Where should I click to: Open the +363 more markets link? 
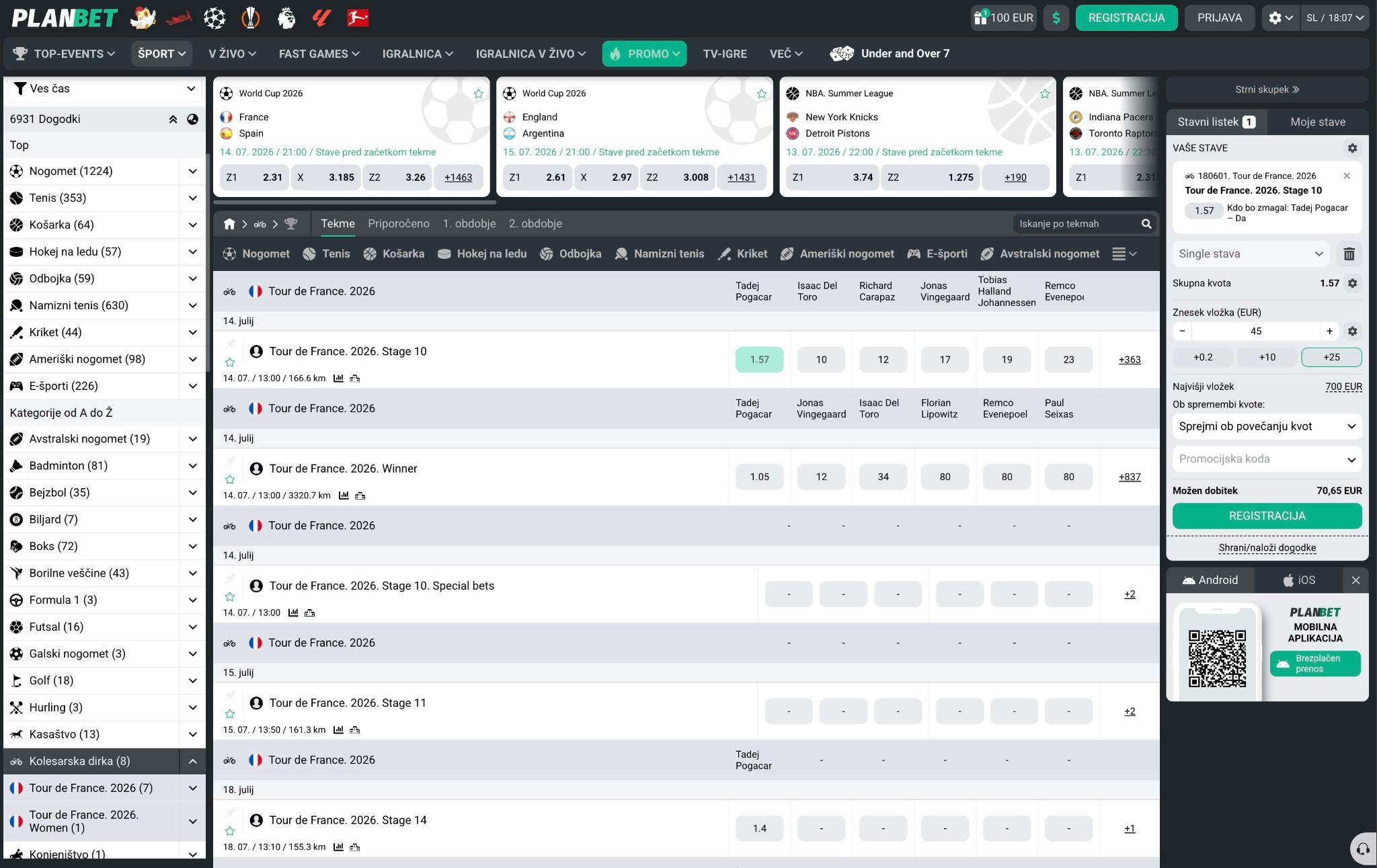(x=1129, y=360)
